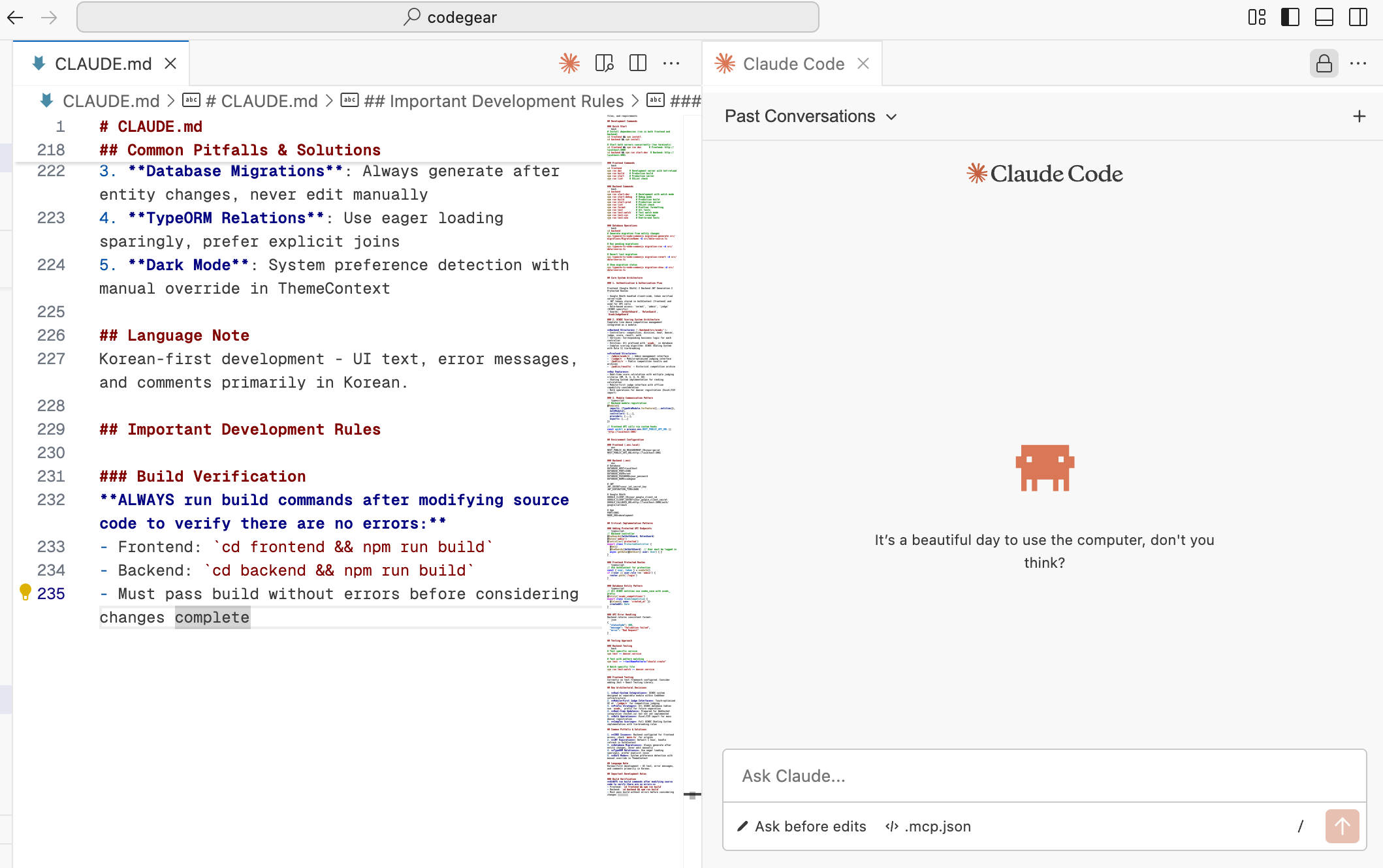
Task: Click the lock icon in the Claude Code panel
Action: 1324,63
